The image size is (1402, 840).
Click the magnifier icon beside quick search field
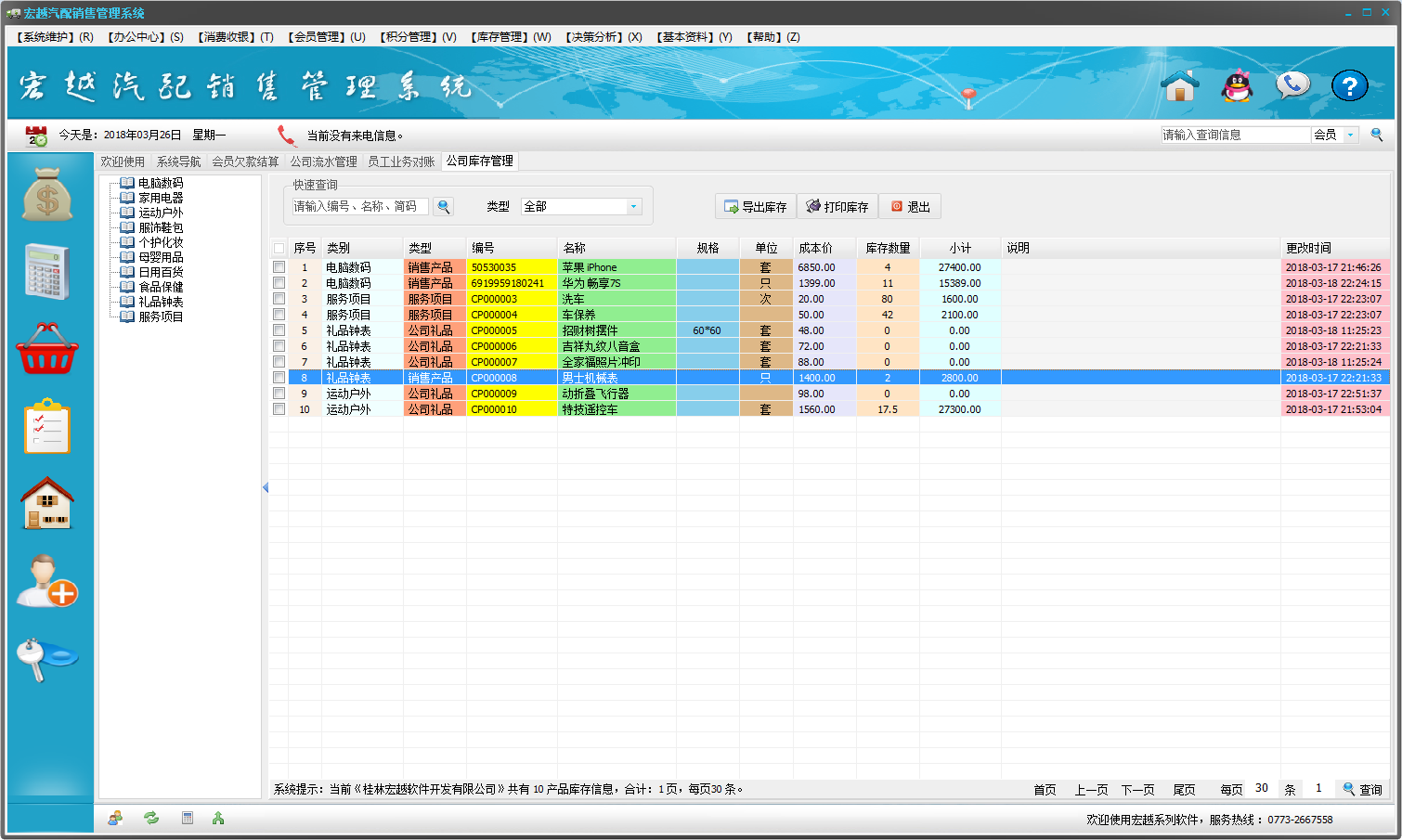444,206
